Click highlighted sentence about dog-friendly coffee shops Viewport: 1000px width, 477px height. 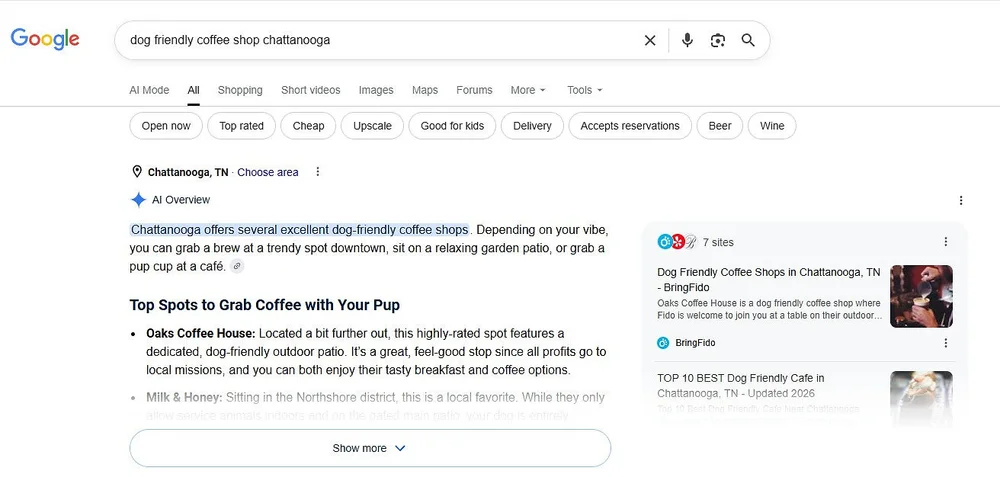pyautogui.click(x=299, y=230)
